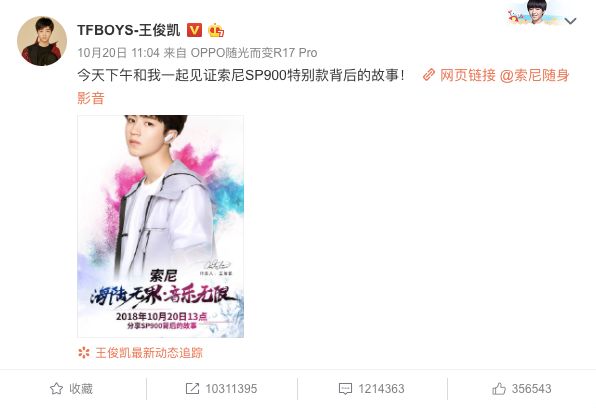Expand the post options chevron menu
Image resolution: width=596 pixels, height=408 pixels.
pyautogui.click(x=570, y=21)
